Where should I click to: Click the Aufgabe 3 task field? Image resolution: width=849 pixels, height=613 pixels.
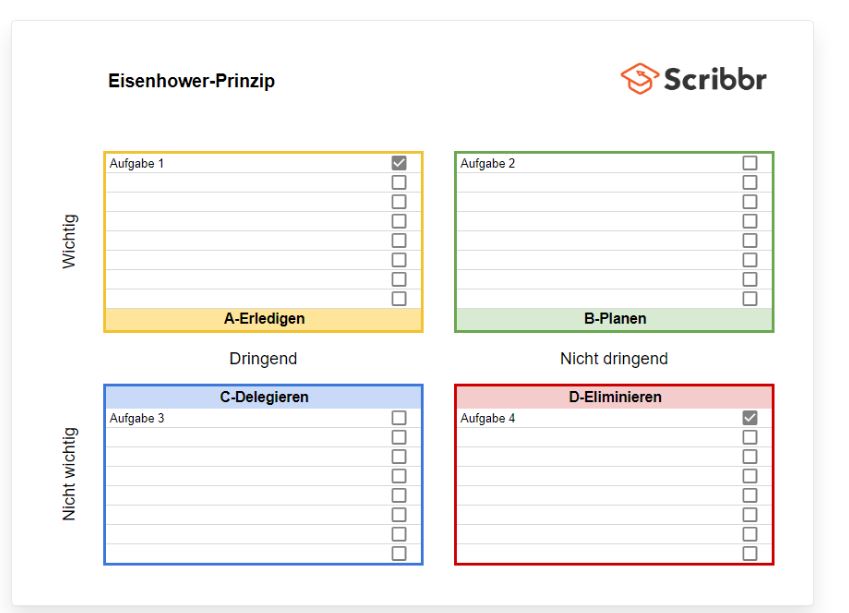tap(240, 418)
